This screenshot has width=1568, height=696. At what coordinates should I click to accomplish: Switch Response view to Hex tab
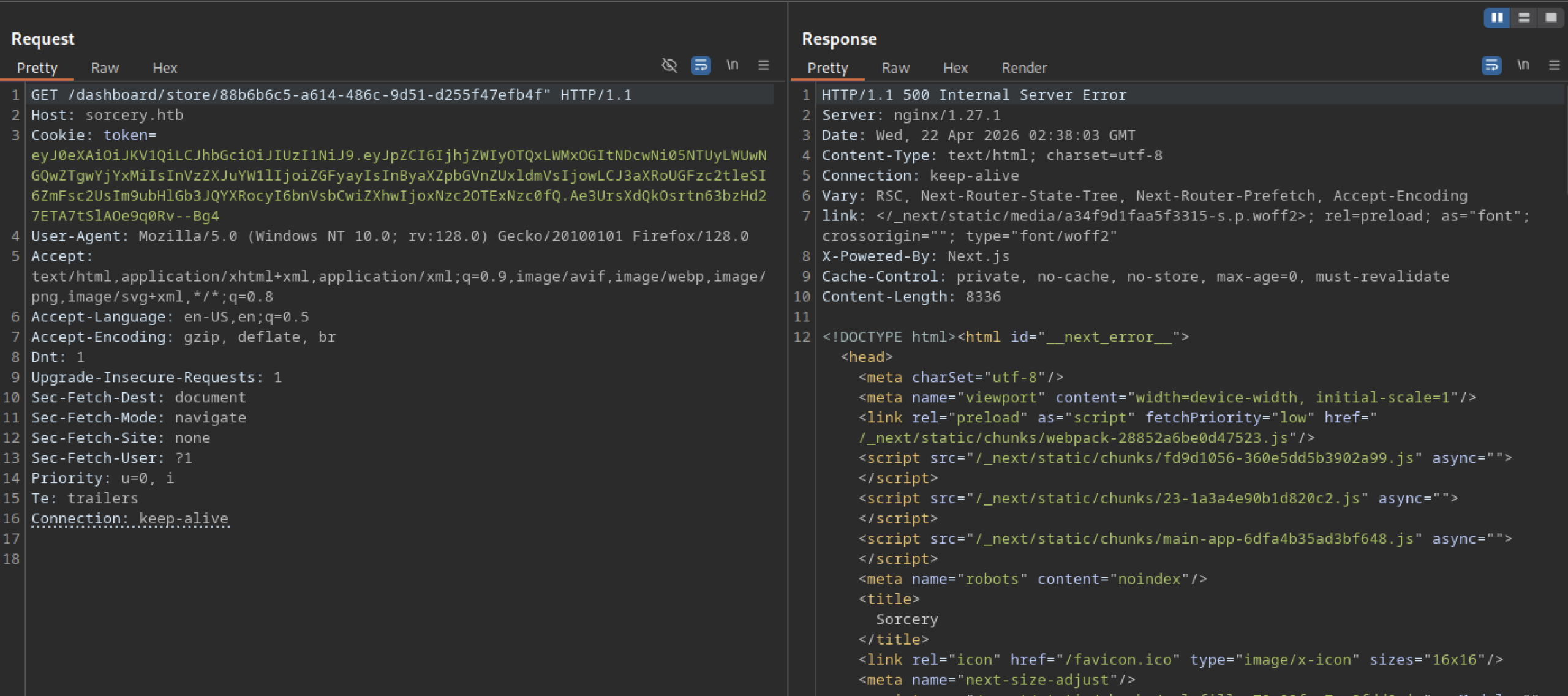tap(955, 68)
